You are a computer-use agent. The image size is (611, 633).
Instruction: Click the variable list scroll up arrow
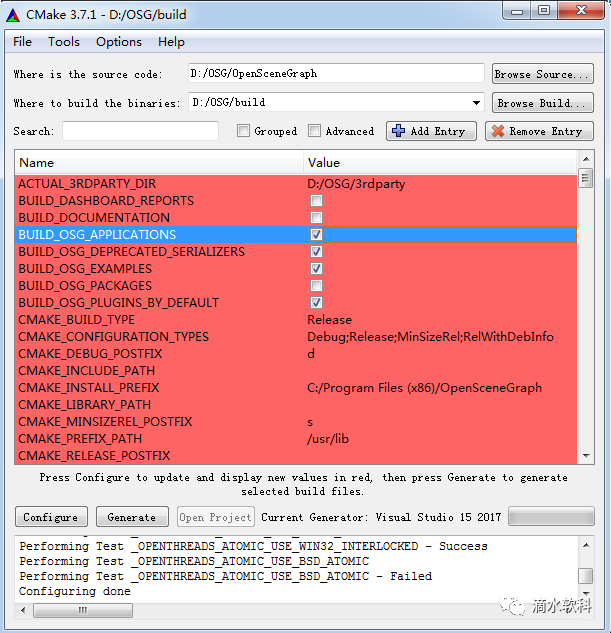click(586, 159)
